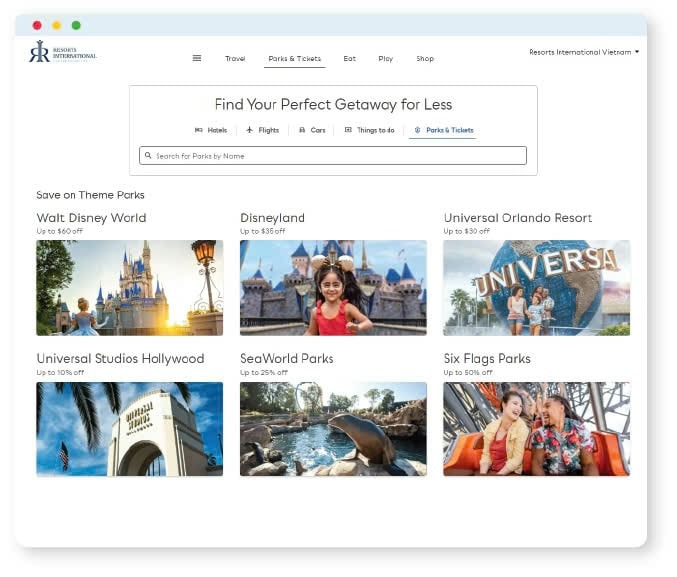Click the red close window dot
Image resolution: width=677 pixels, height=577 pixels.
pos(37,25)
